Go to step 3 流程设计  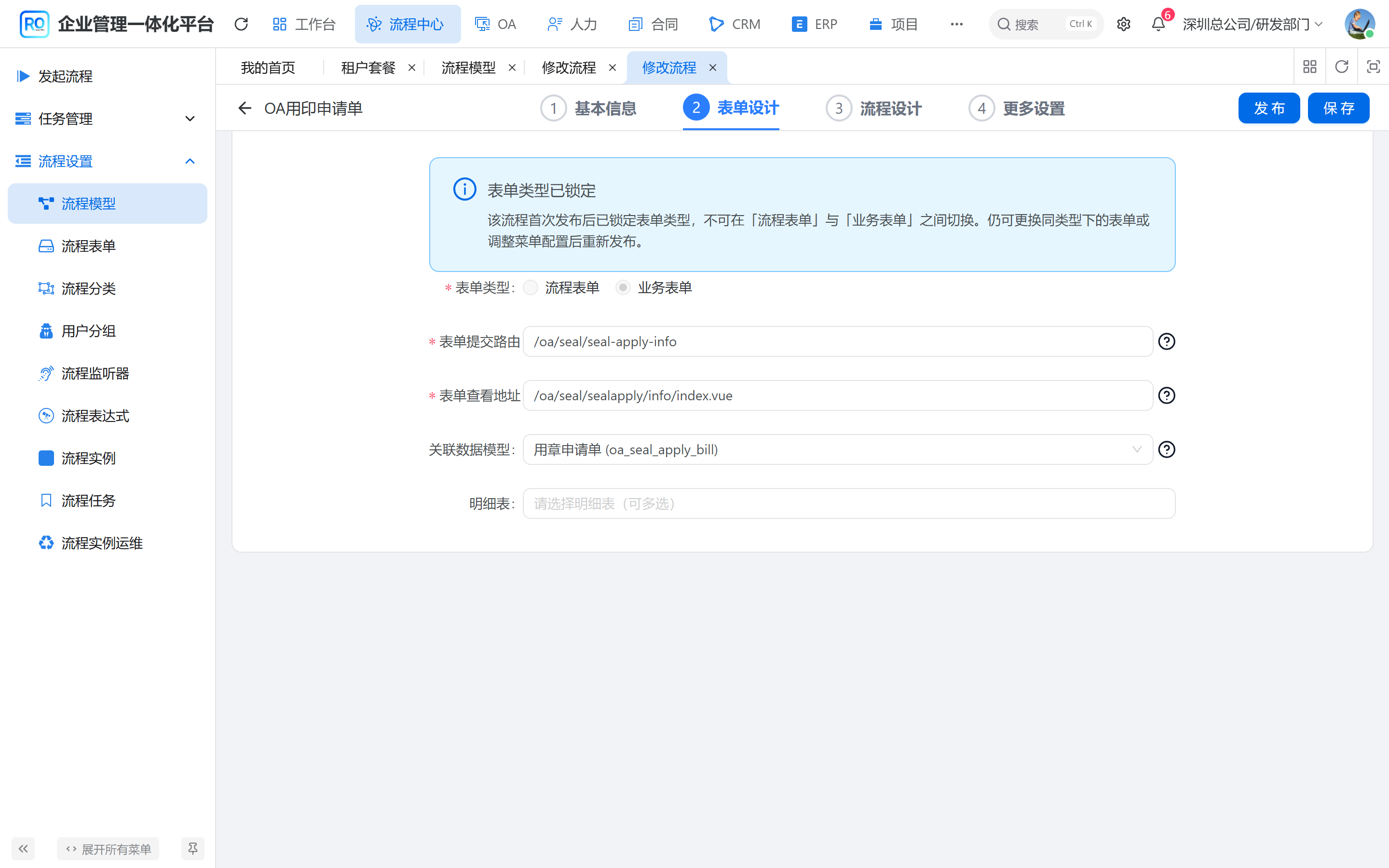coord(873,108)
